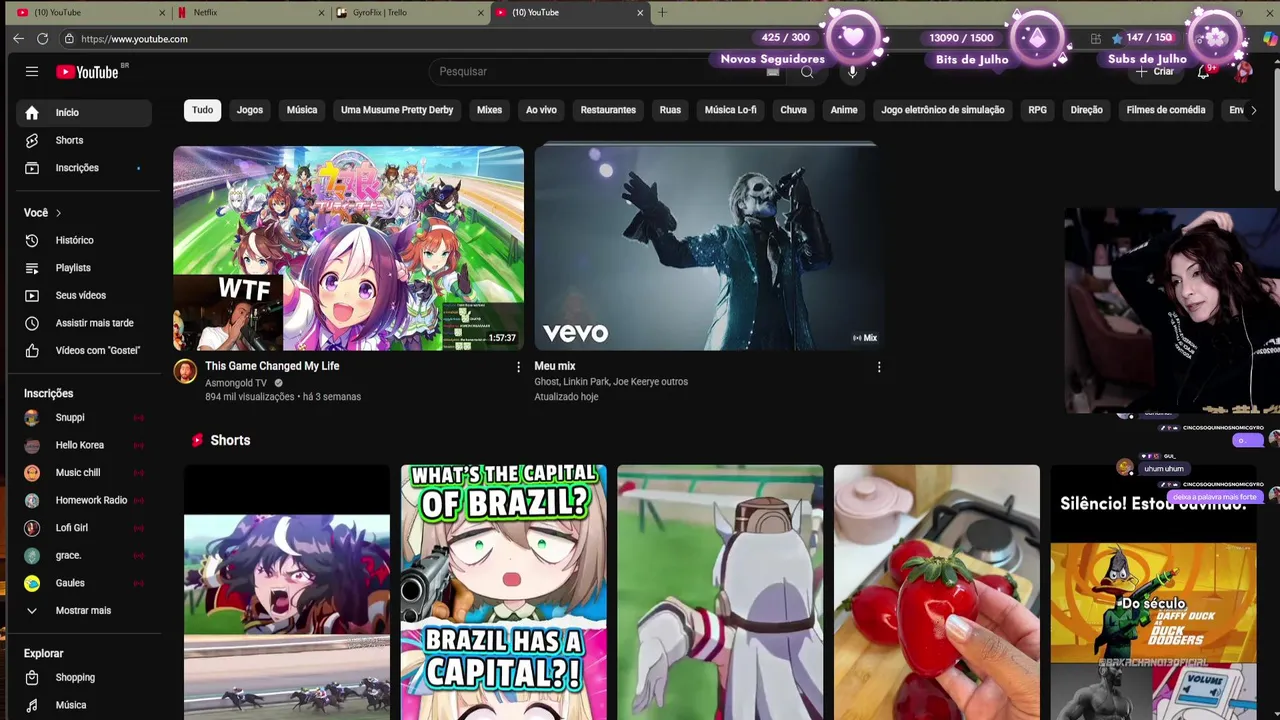Viewport: 1280px width, 720px height.
Task: Select Jogo eletrônico de simulação chip
Action: pos(943,110)
